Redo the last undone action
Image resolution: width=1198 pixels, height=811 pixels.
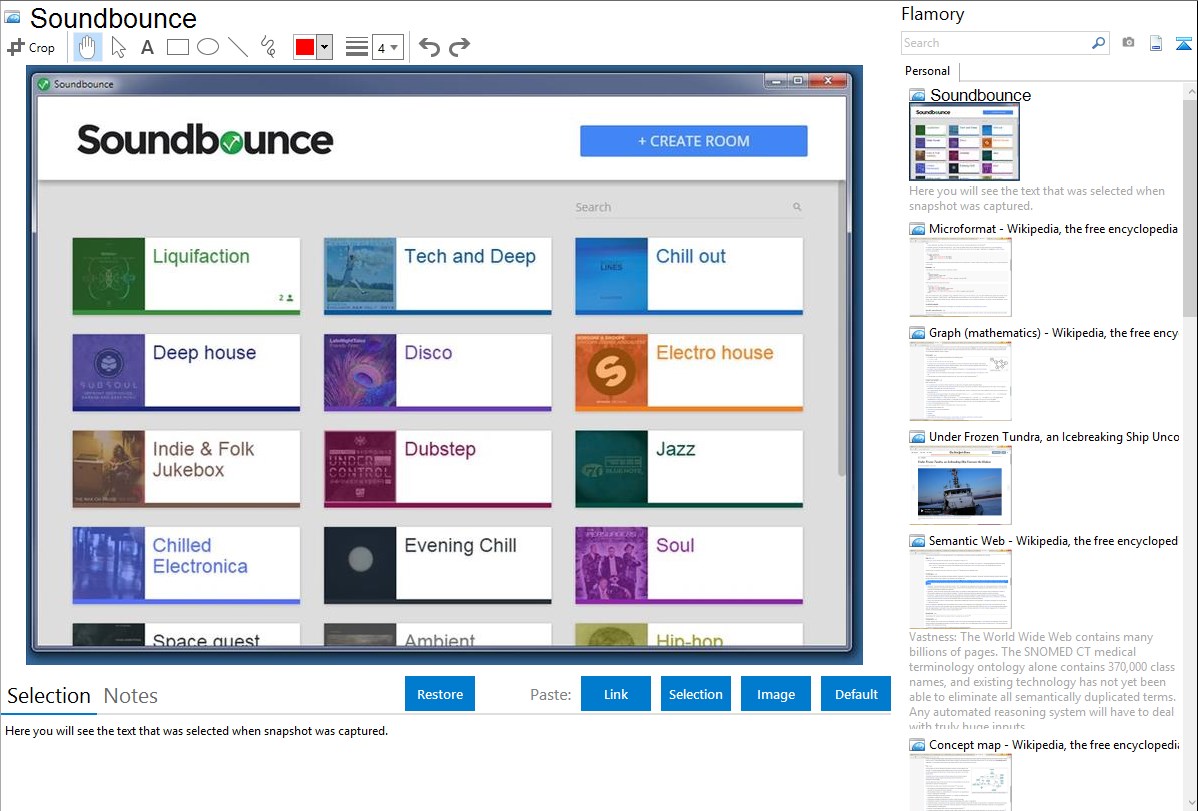(459, 47)
